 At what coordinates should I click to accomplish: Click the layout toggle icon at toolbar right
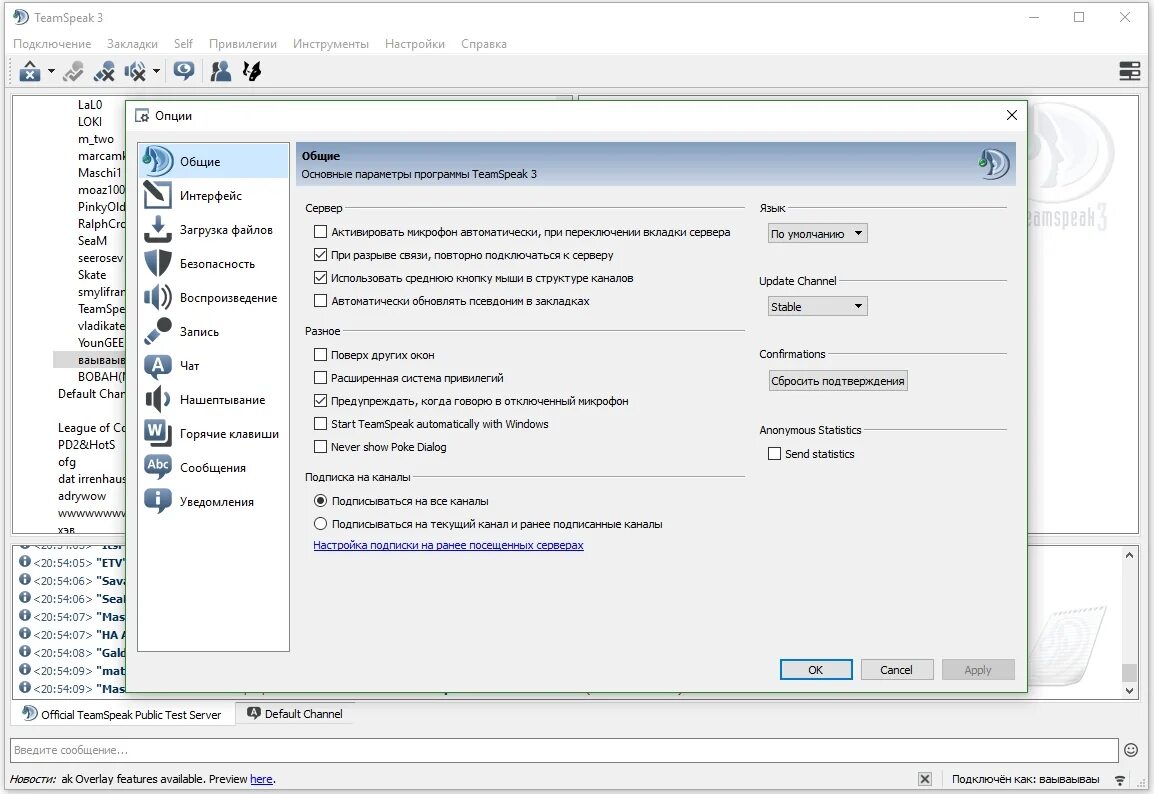click(x=1129, y=71)
